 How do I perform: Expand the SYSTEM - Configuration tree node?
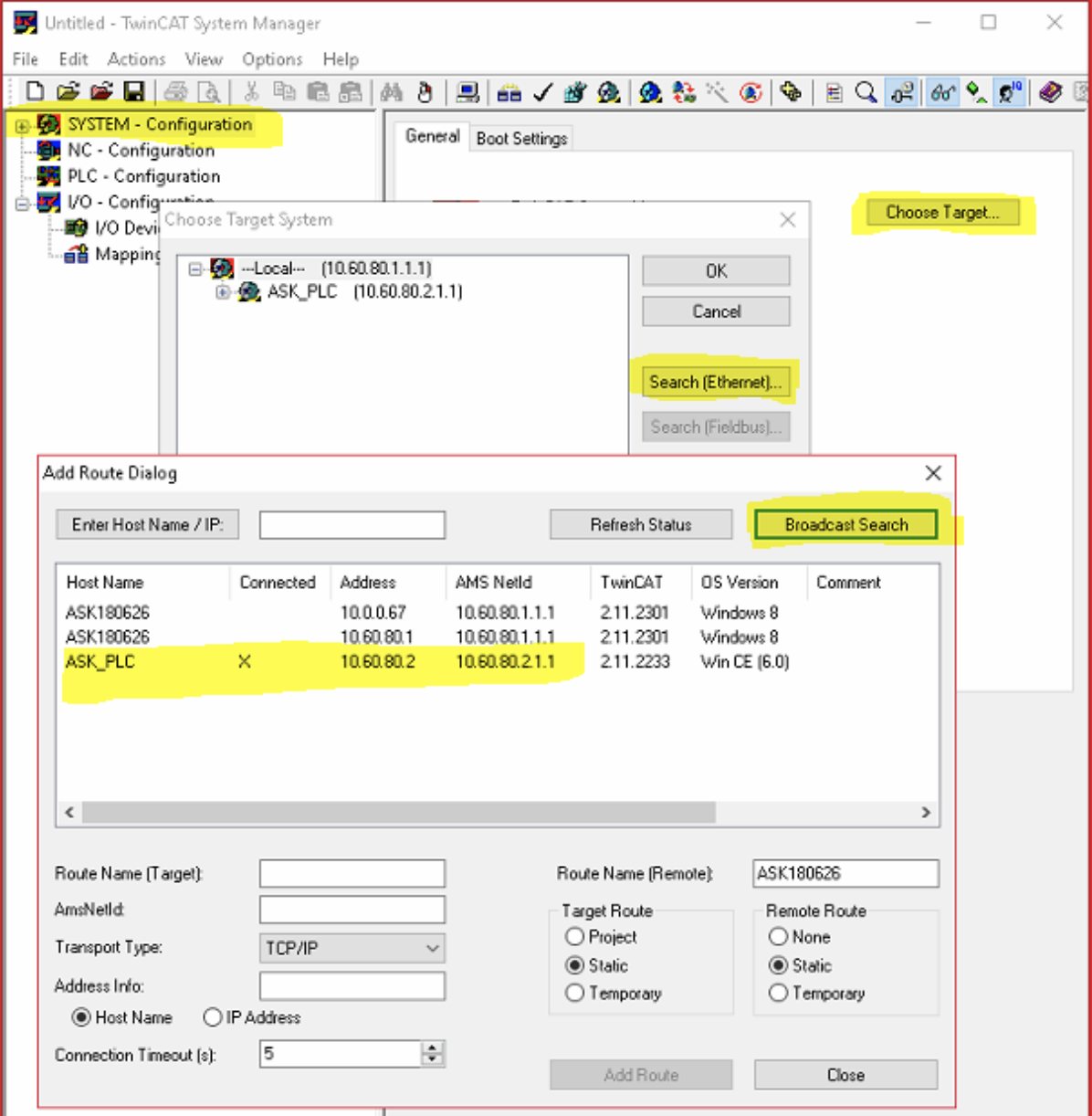click(22, 126)
